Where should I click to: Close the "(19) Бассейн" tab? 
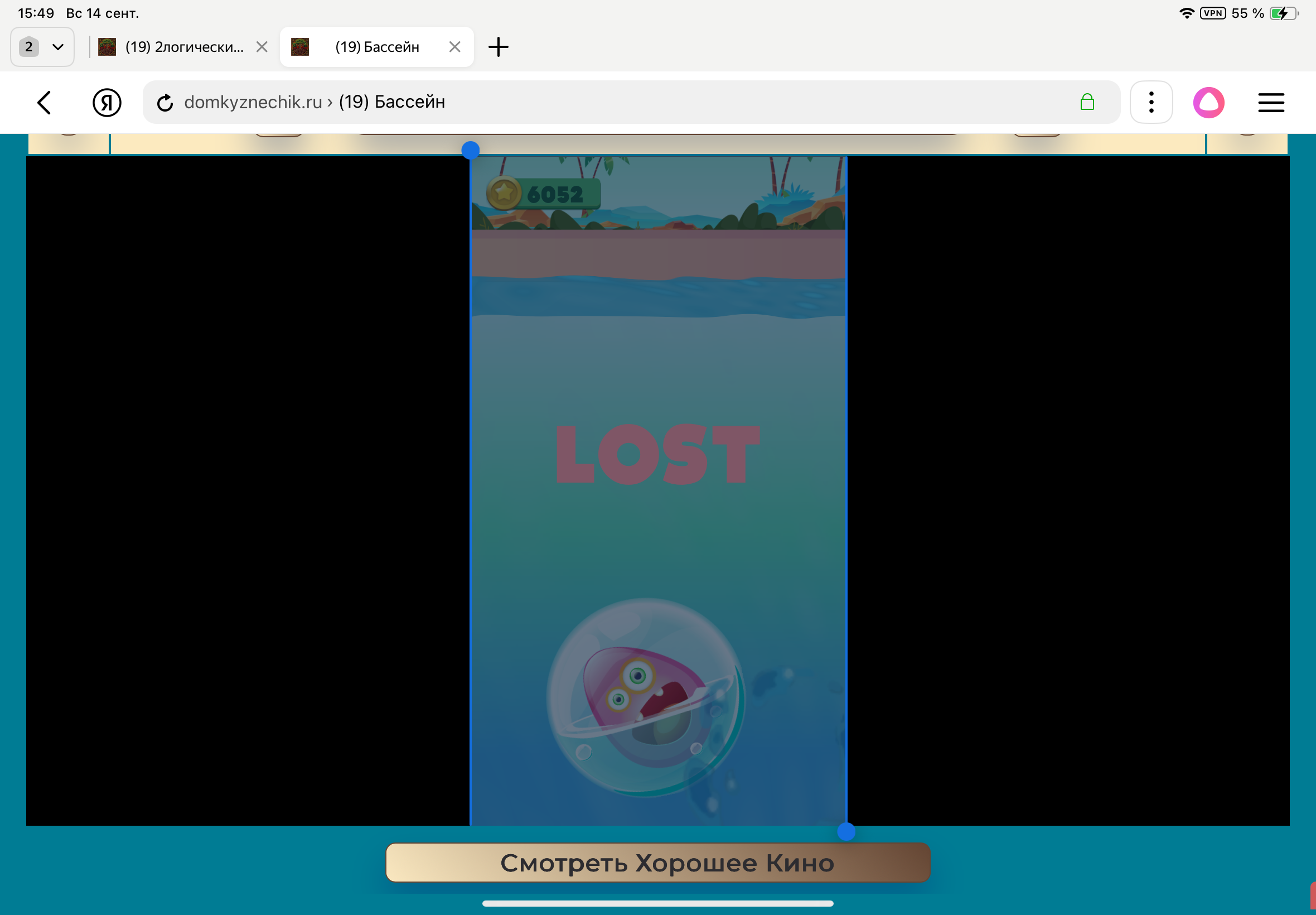click(454, 47)
